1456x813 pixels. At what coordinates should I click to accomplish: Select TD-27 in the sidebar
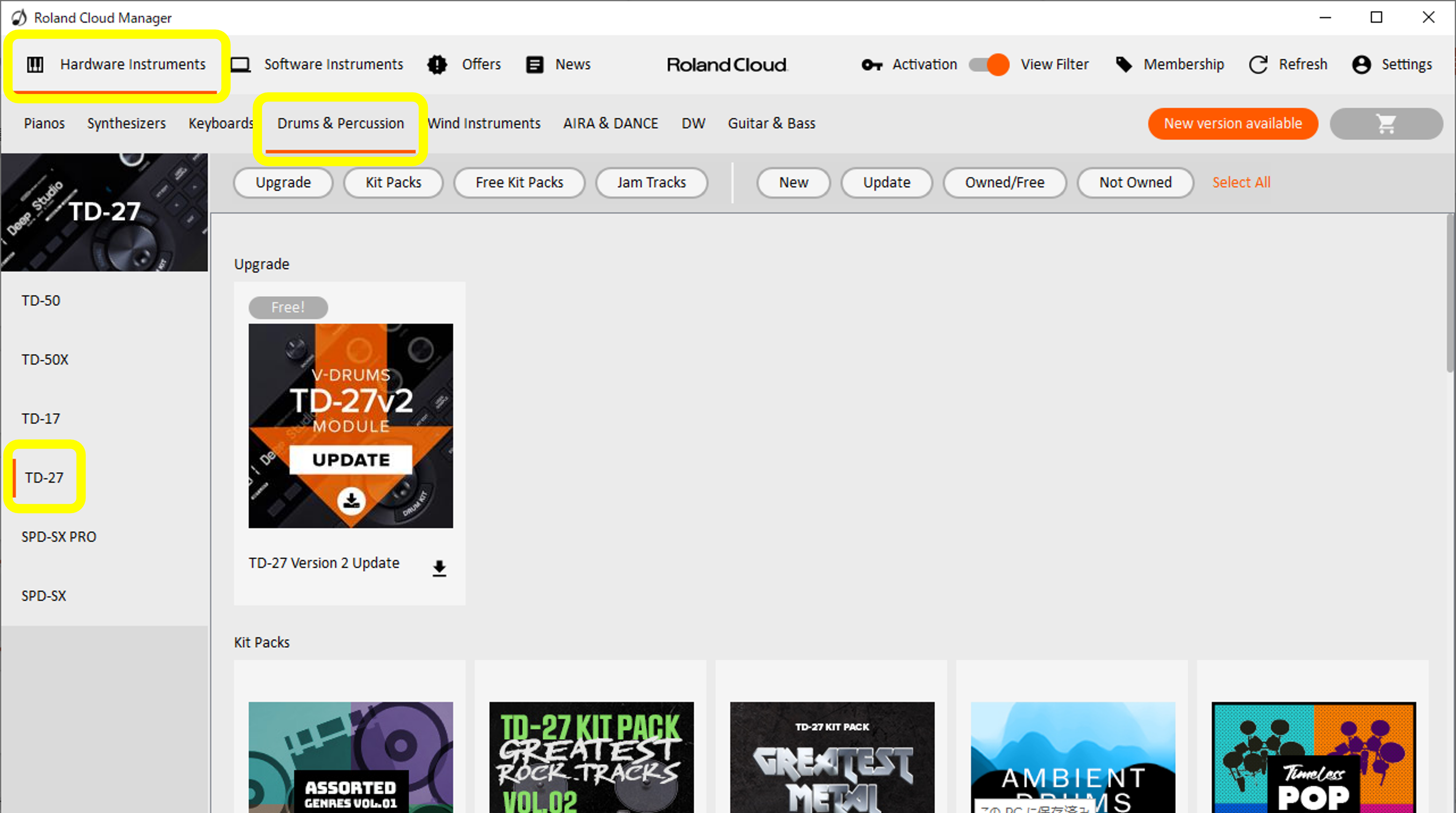[x=44, y=478]
